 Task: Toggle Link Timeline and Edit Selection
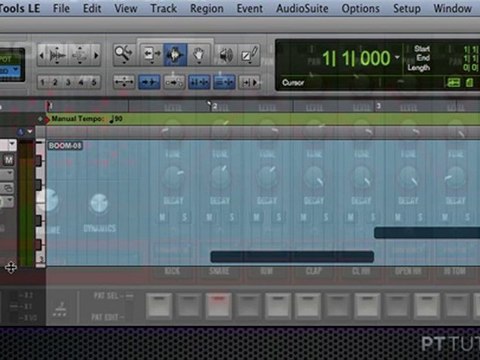199,82
